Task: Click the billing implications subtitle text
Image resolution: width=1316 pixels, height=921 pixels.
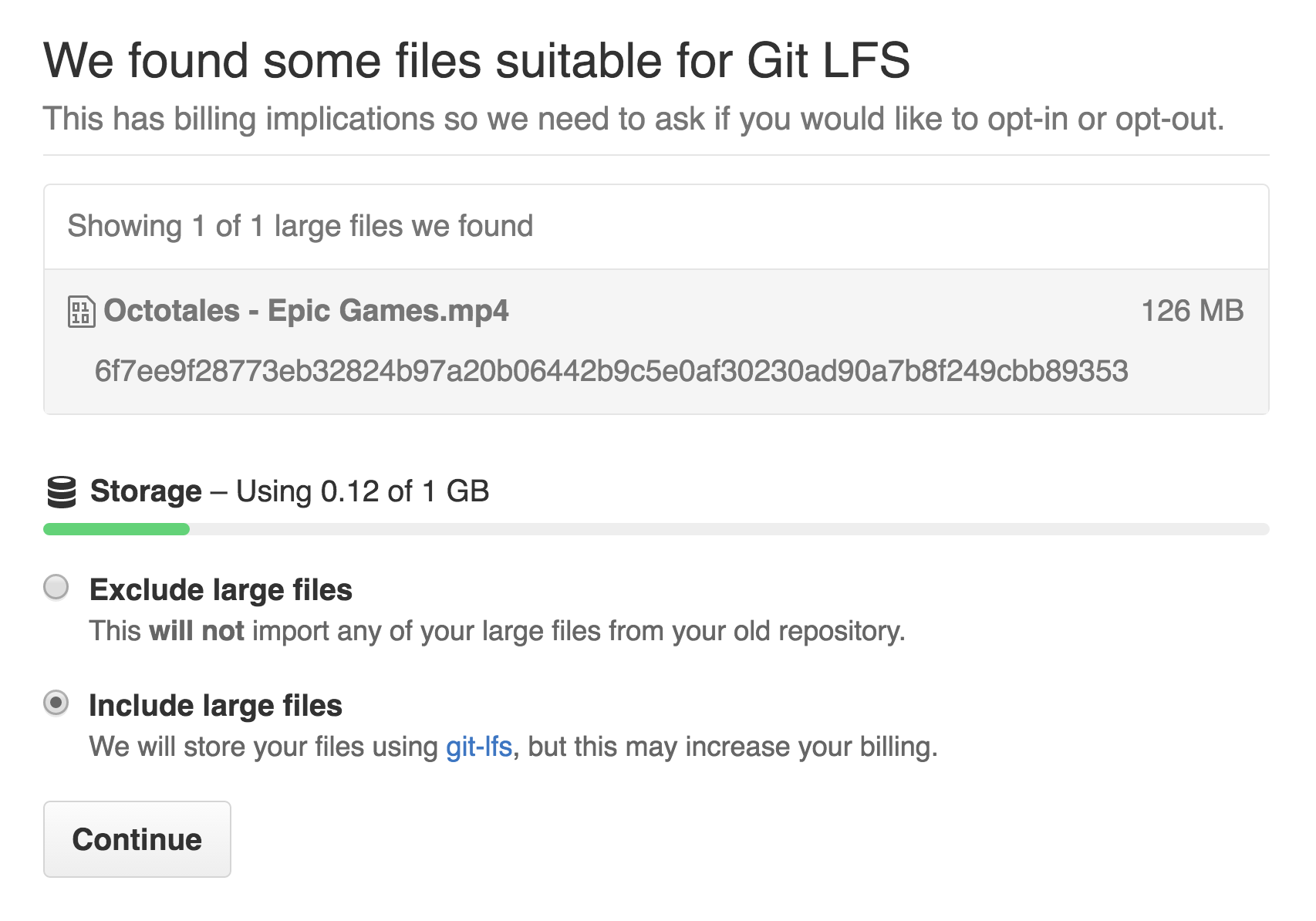Action: (x=633, y=119)
